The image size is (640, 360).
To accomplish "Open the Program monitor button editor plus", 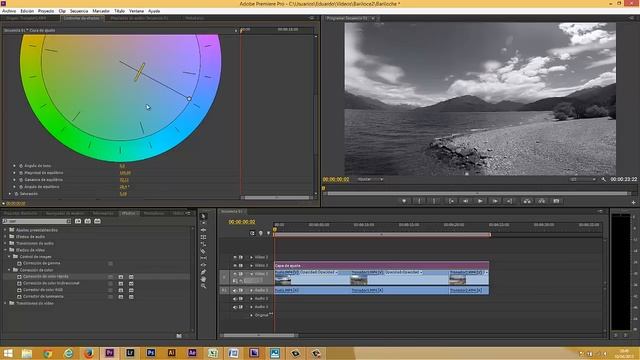I will point(633,202).
